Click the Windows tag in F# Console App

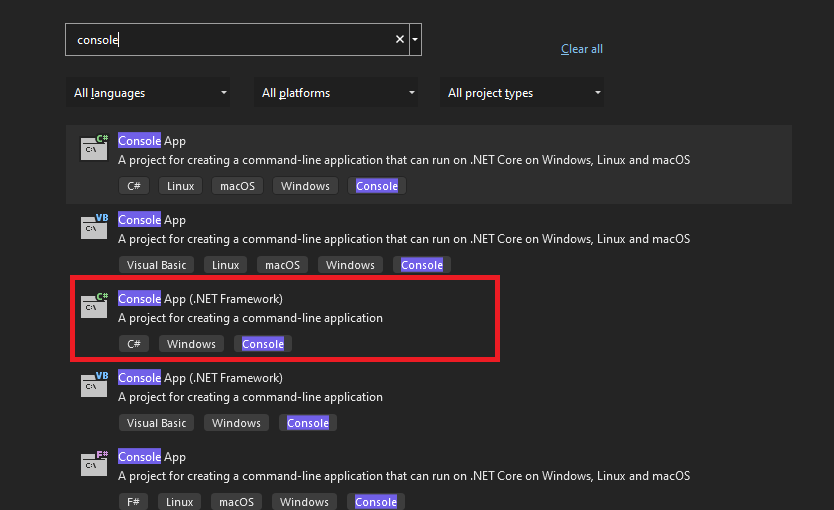pyautogui.click(x=304, y=501)
